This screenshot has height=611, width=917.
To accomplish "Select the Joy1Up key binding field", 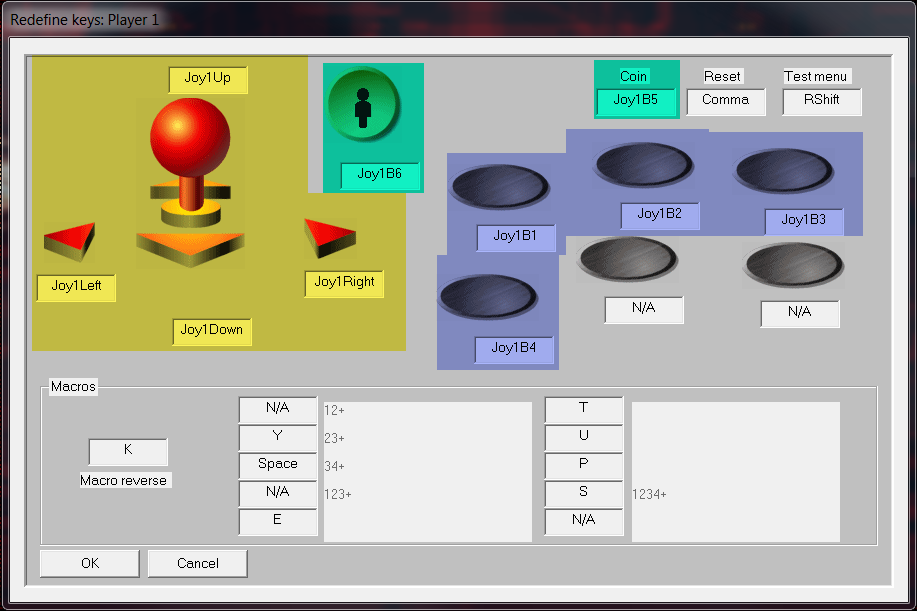I will point(208,79).
